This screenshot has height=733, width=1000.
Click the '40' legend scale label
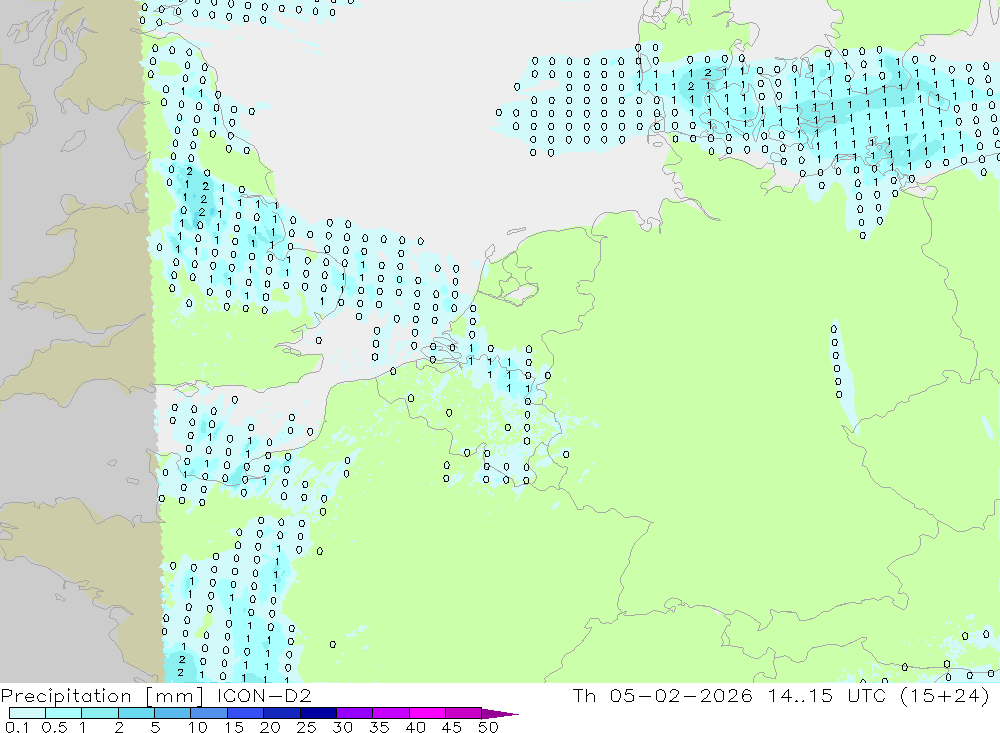coord(415,727)
